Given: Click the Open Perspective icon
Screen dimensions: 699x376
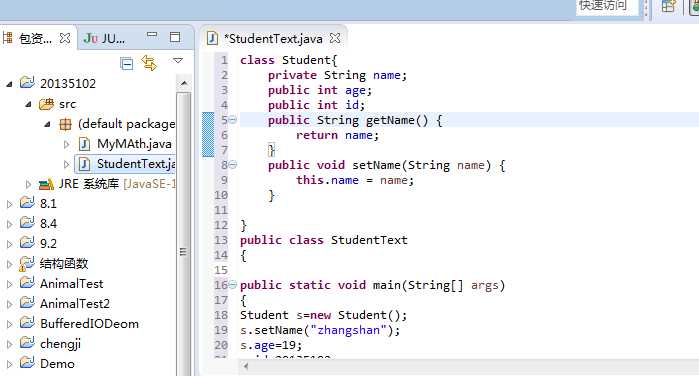Looking at the screenshot, I should [668, 7].
